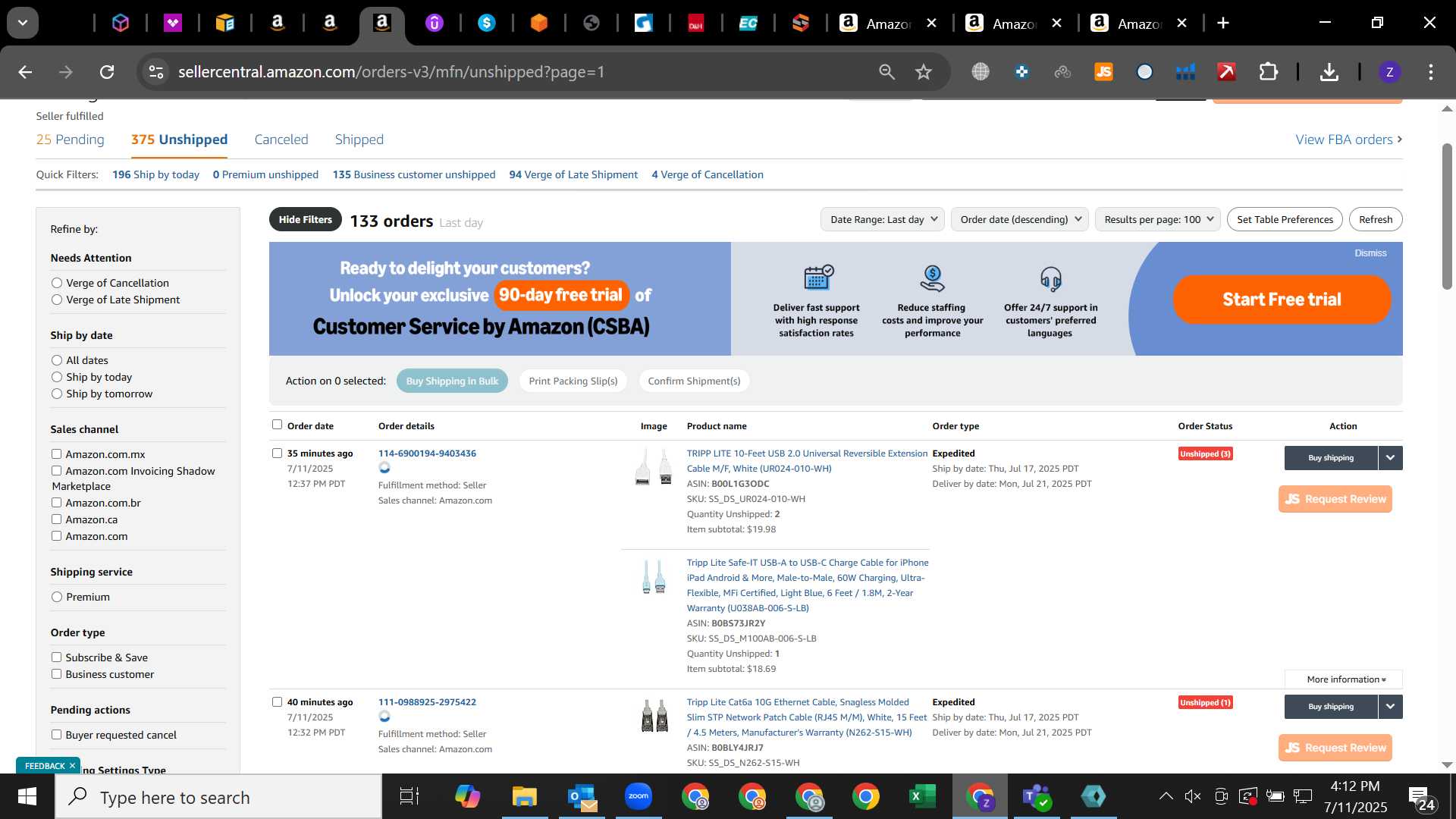The width and height of the screenshot is (1456, 819).
Task: Filter by 135 Business customer unshipped
Action: pyautogui.click(x=414, y=174)
